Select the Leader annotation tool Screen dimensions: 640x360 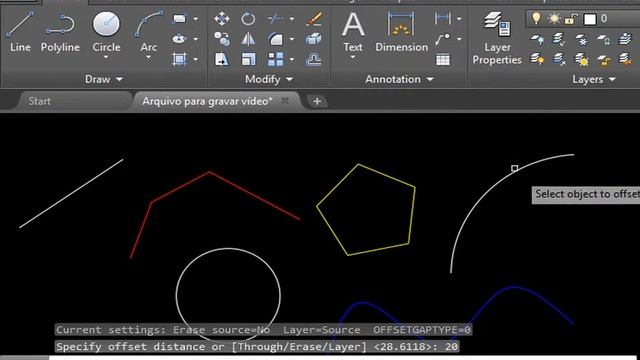tap(443, 39)
